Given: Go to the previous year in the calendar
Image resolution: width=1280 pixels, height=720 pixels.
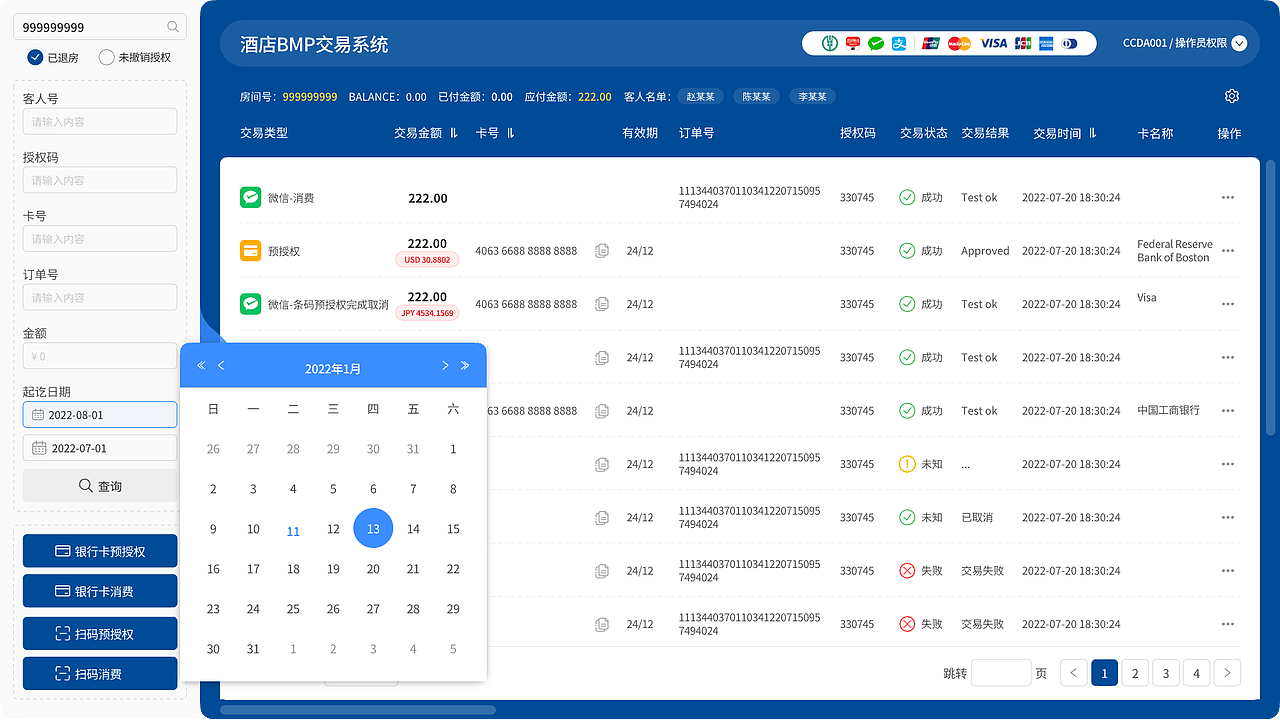Looking at the screenshot, I should coord(201,365).
